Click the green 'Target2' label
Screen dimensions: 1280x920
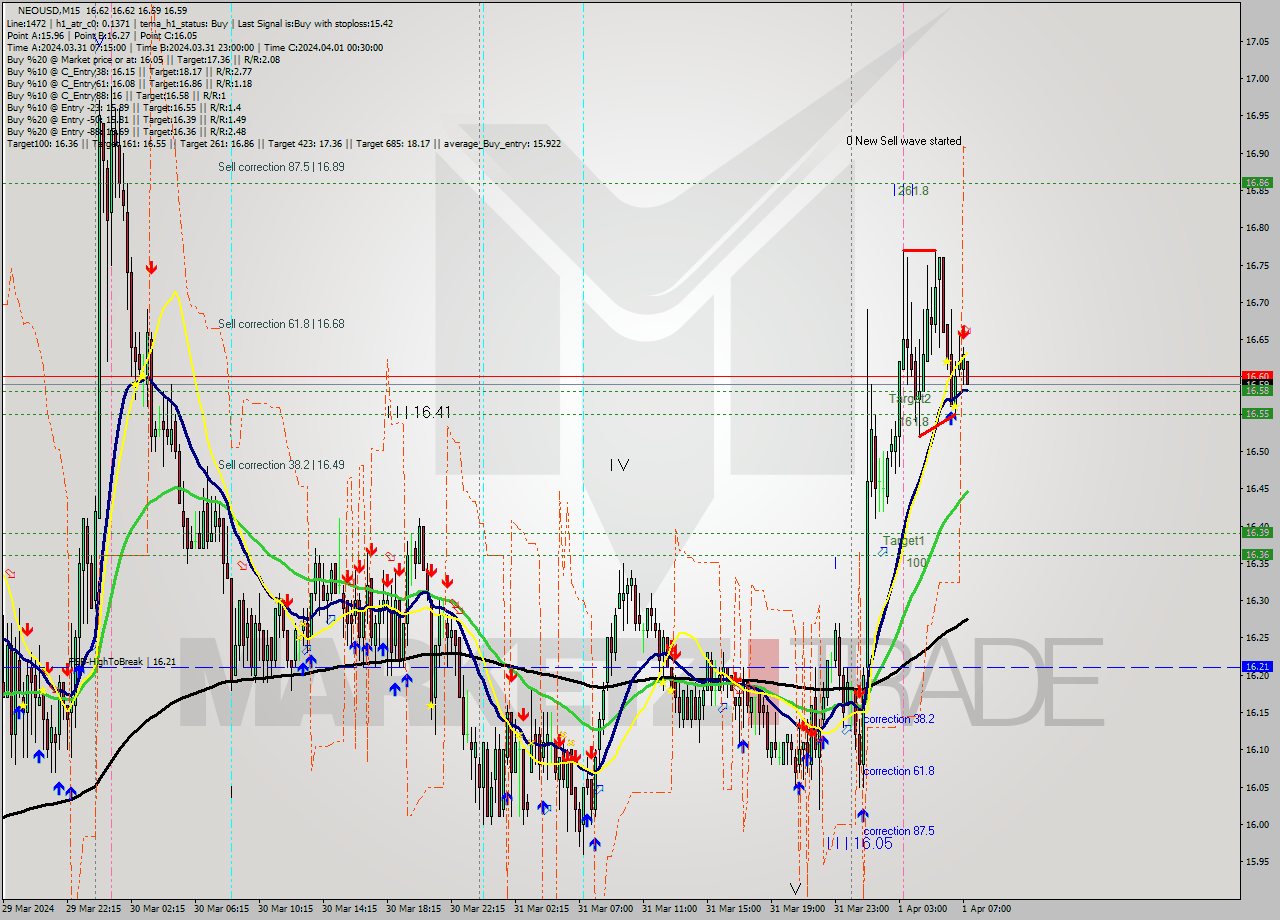pyautogui.click(x=910, y=398)
